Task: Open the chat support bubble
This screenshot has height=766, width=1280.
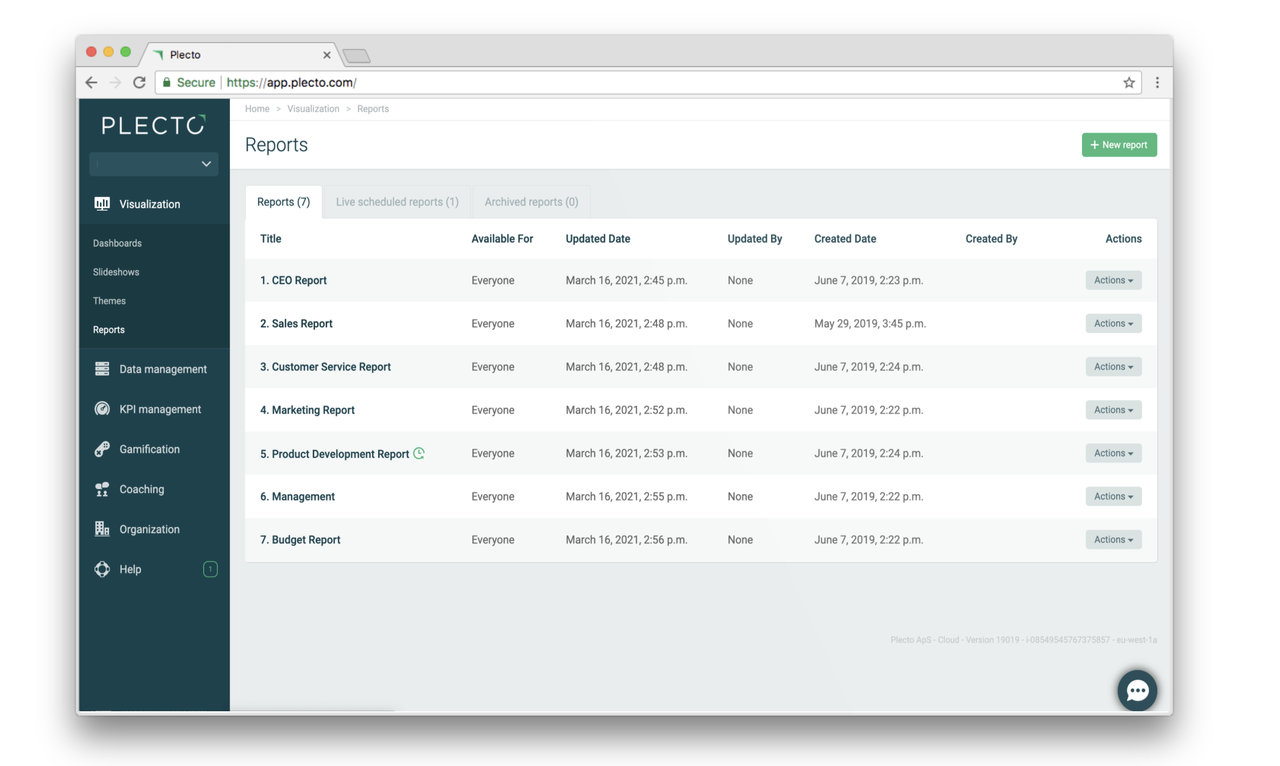Action: coord(1137,690)
